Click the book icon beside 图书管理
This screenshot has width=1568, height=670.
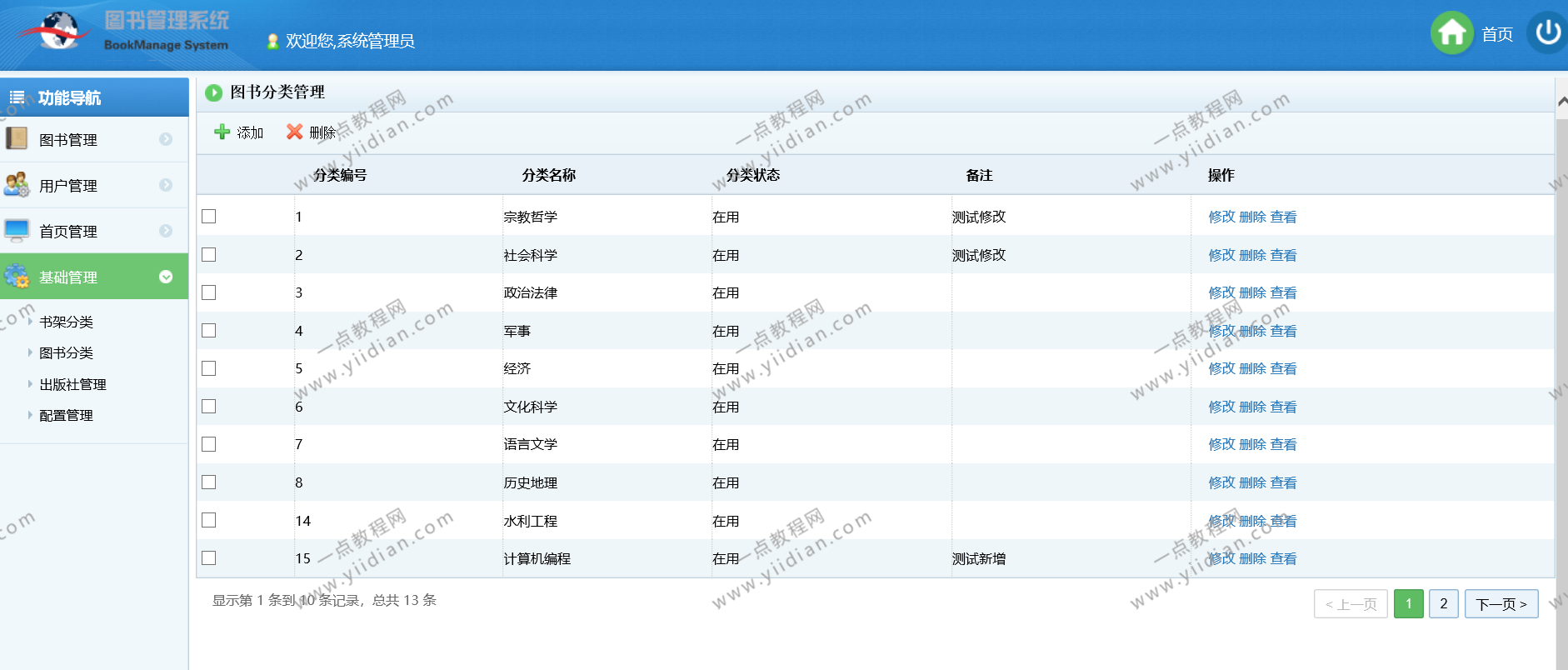pyautogui.click(x=17, y=138)
